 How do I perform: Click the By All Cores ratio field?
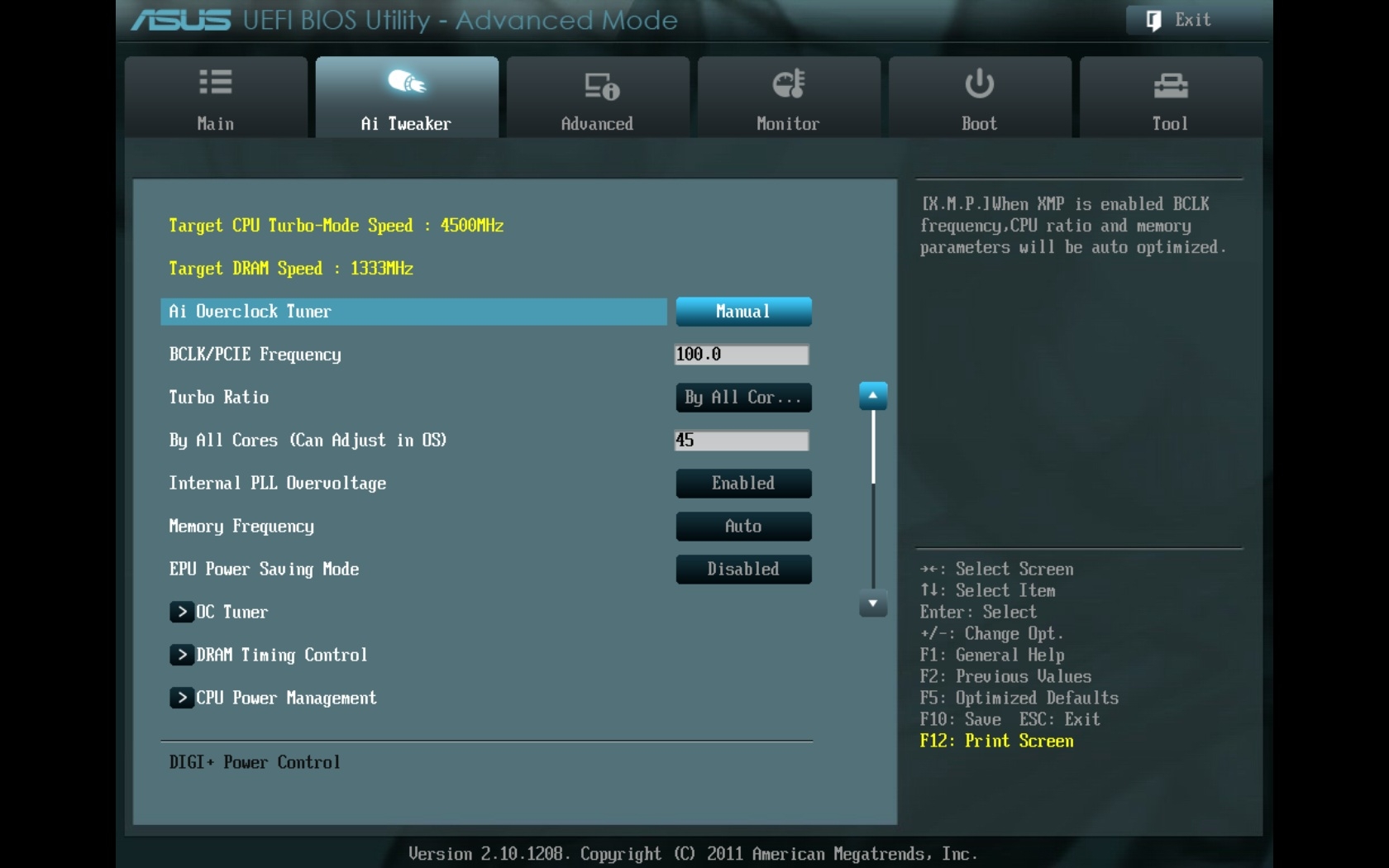click(742, 441)
